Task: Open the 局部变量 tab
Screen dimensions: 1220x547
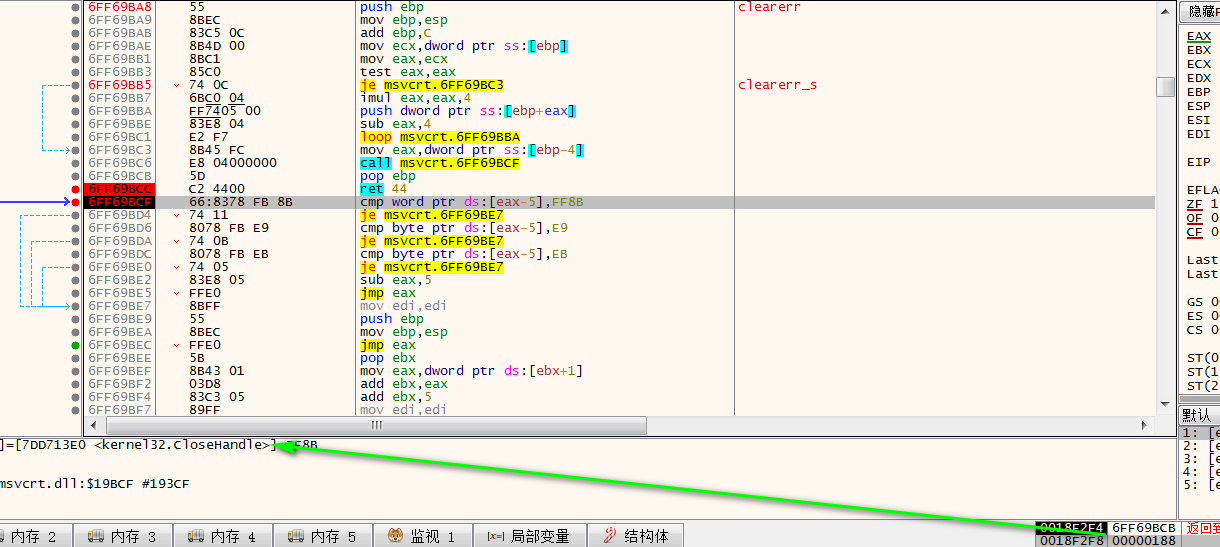Action: click(x=529, y=536)
